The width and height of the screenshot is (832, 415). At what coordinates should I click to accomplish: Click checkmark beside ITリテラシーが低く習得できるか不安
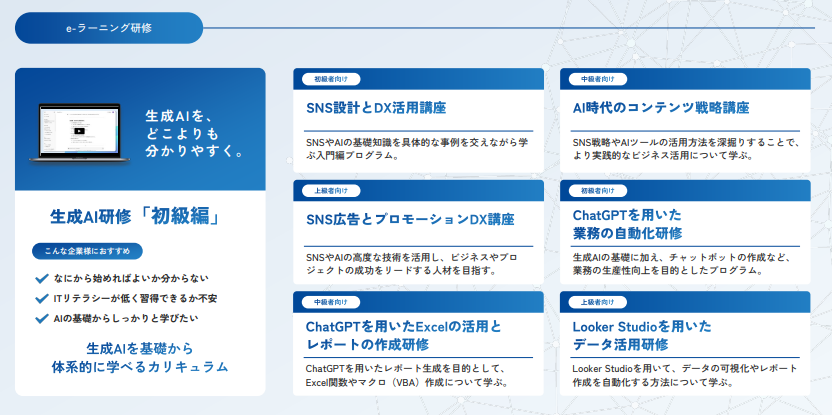point(41,298)
